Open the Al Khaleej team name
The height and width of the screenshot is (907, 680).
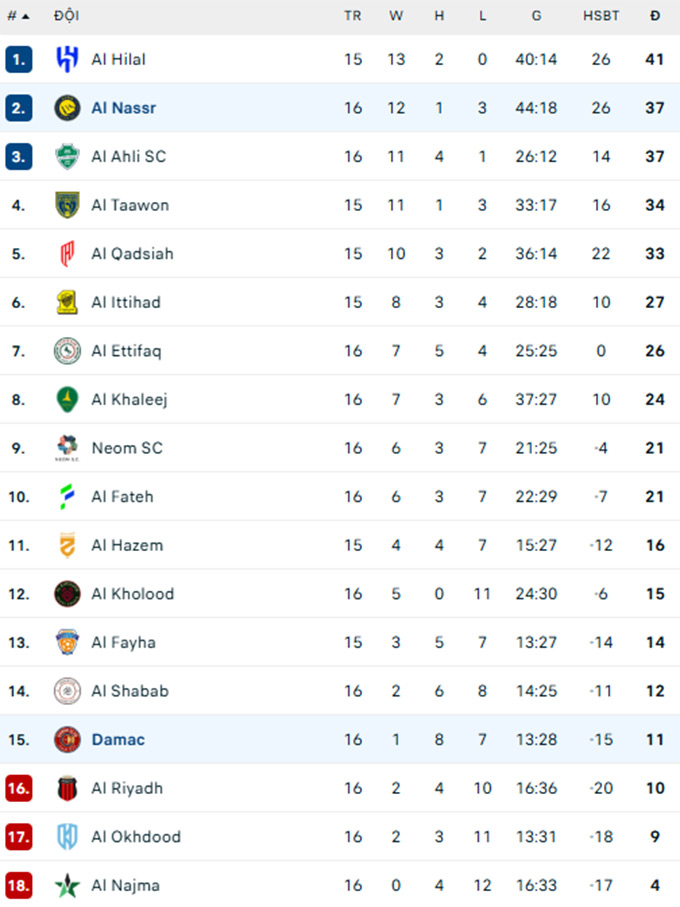coord(129,399)
